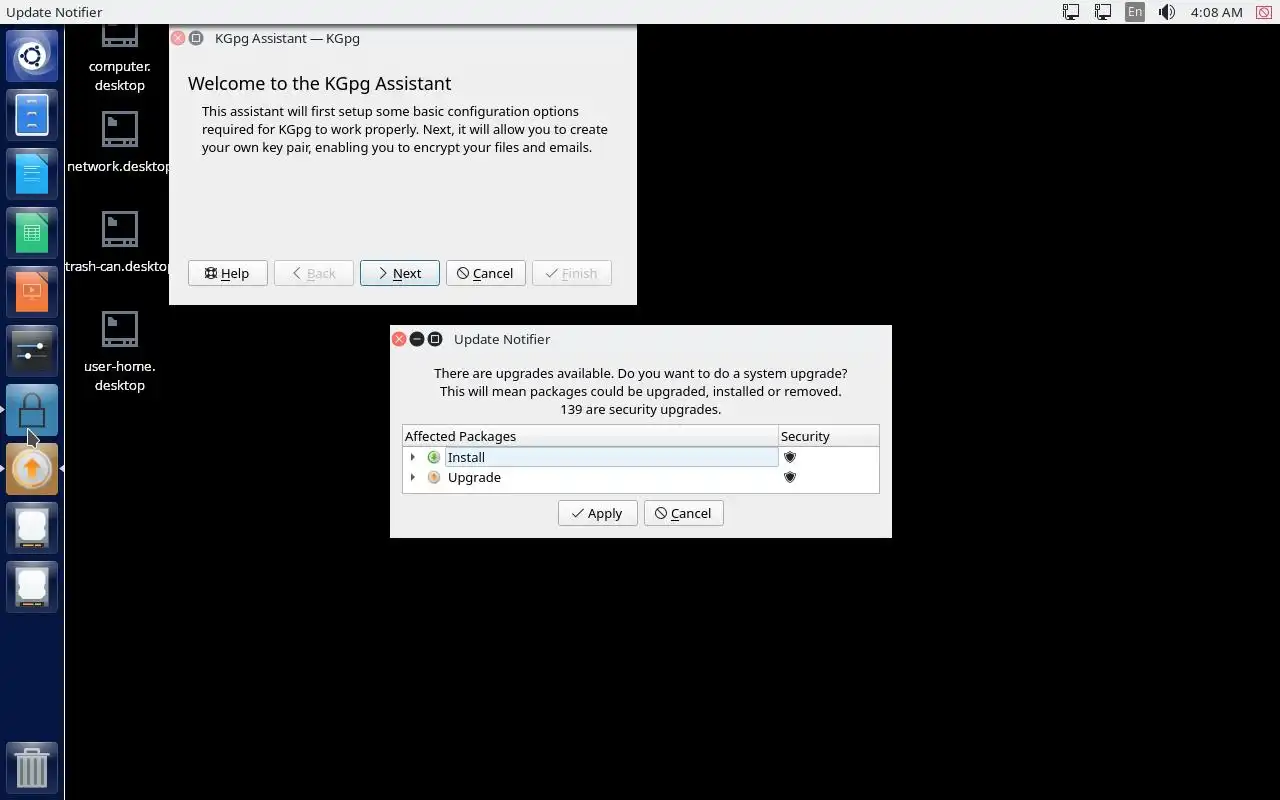
Task: Select the network.desktop icon
Action: coord(119,142)
